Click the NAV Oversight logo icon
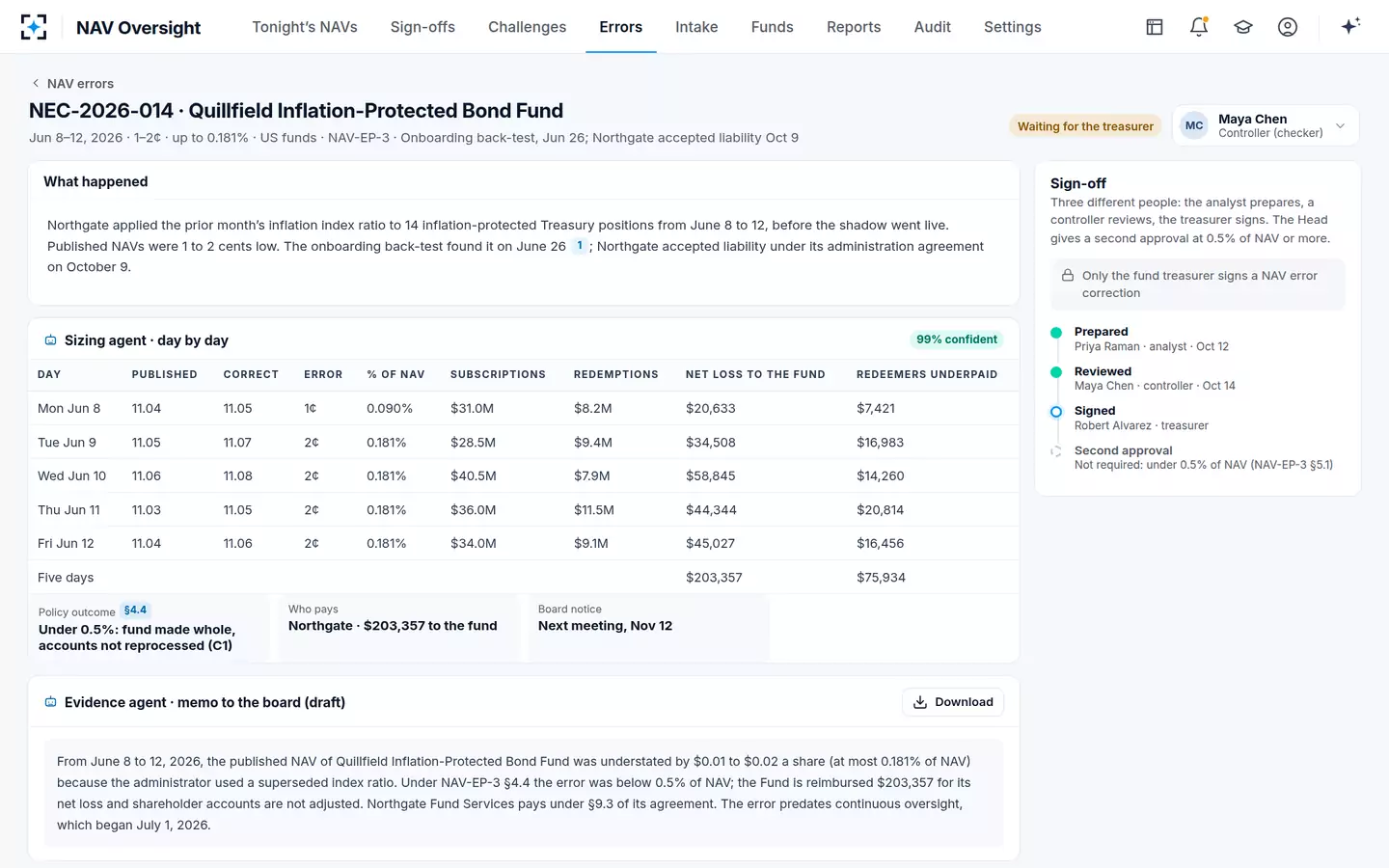1389x868 pixels. tap(34, 27)
